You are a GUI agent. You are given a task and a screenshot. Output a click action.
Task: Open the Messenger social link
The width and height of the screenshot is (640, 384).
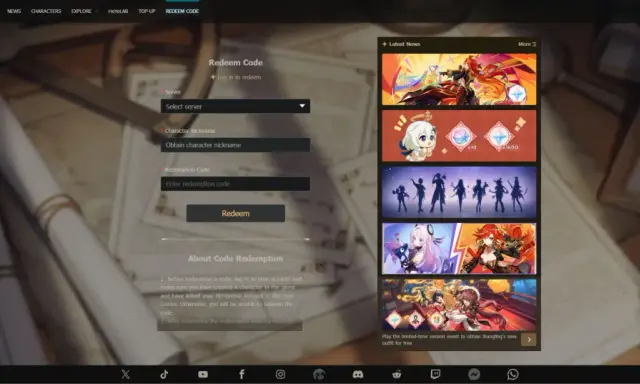tap(474, 374)
